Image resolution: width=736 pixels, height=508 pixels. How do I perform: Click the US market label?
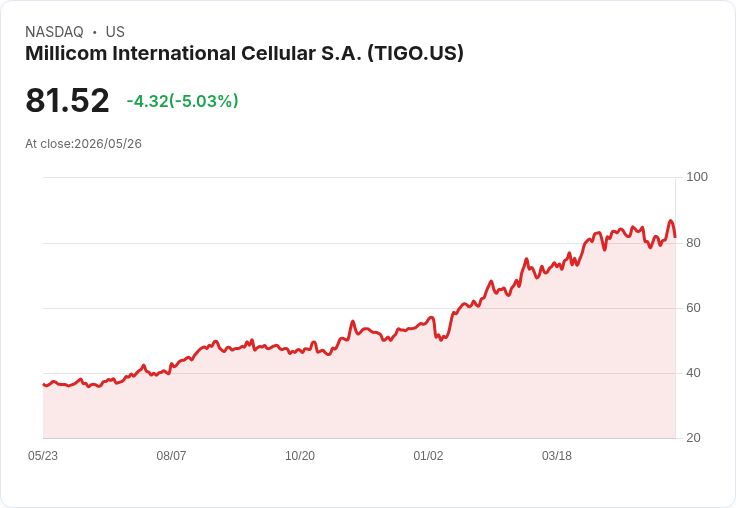pos(115,32)
